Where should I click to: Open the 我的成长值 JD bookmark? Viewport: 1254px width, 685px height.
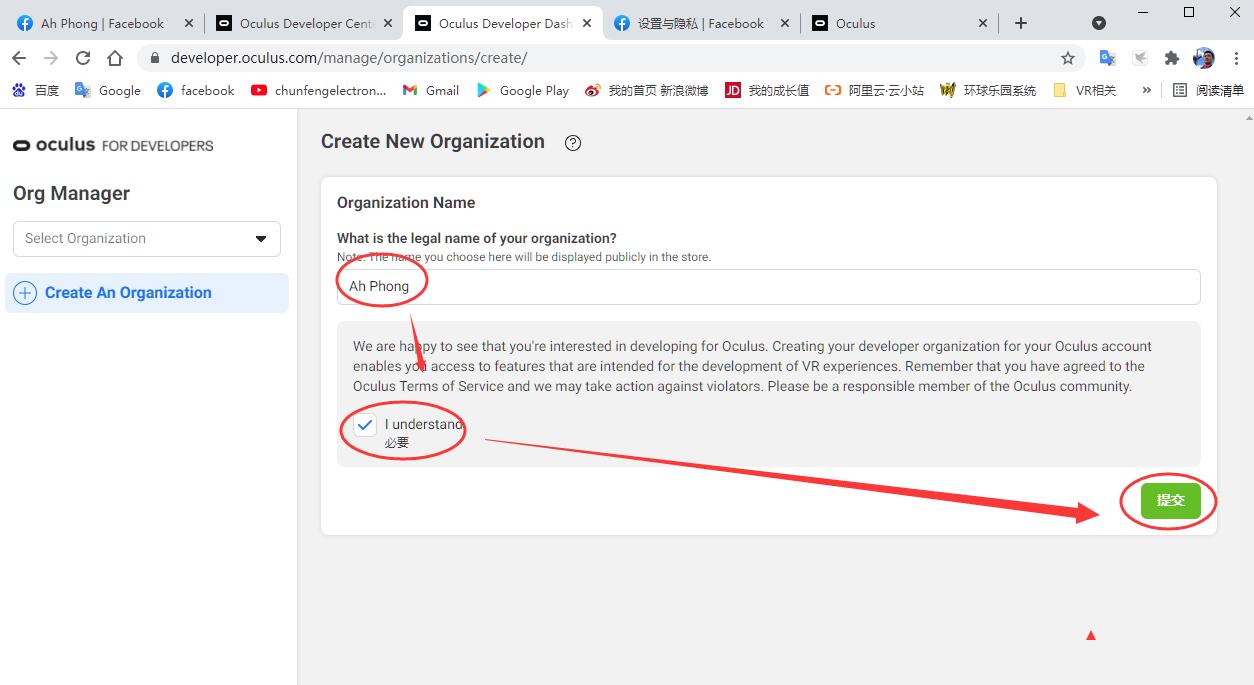tap(767, 90)
